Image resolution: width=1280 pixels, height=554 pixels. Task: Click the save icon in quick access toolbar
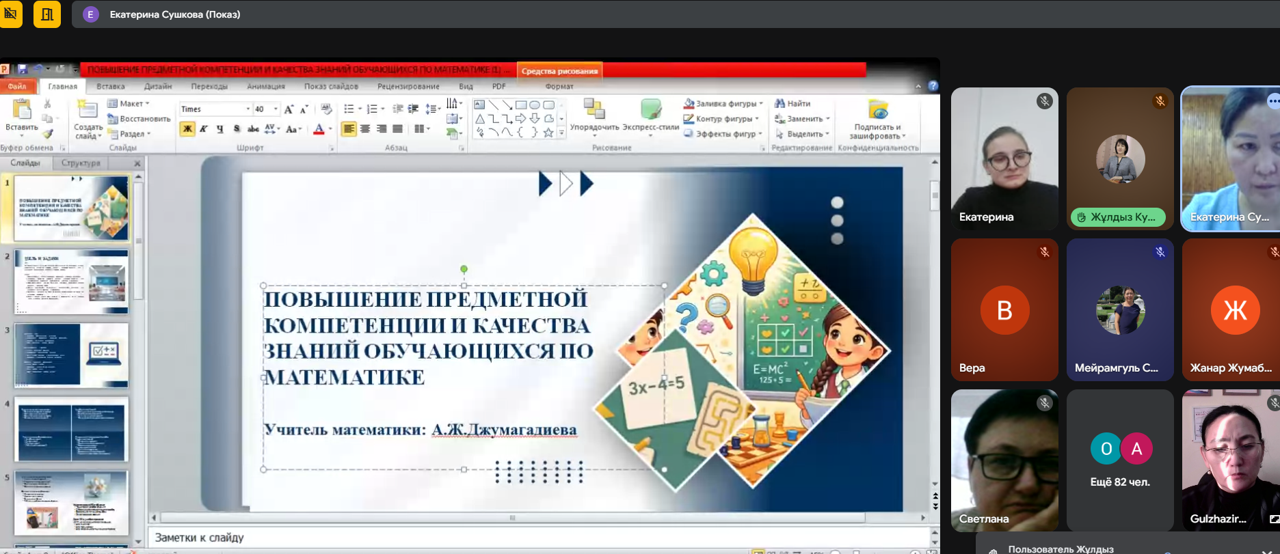(x=22, y=70)
